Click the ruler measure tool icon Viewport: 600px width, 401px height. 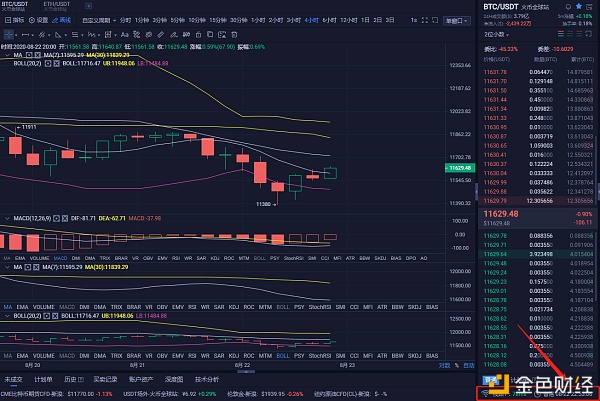pyautogui.click(x=161, y=35)
